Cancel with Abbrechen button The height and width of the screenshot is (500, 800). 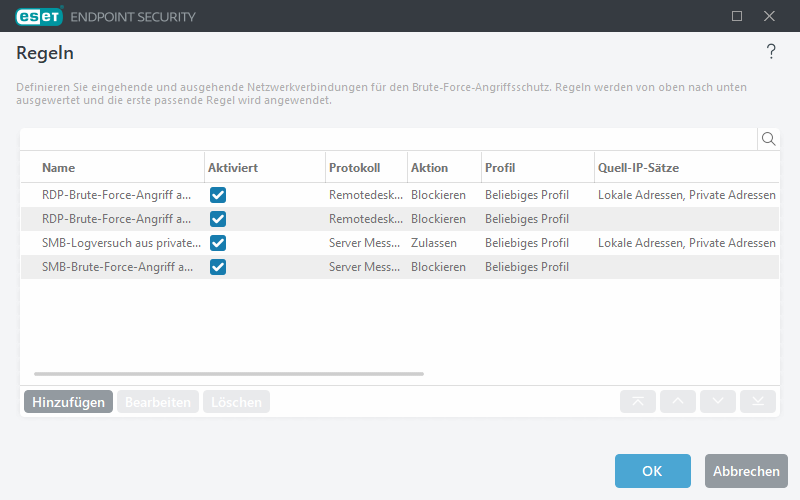click(x=746, y=471)
